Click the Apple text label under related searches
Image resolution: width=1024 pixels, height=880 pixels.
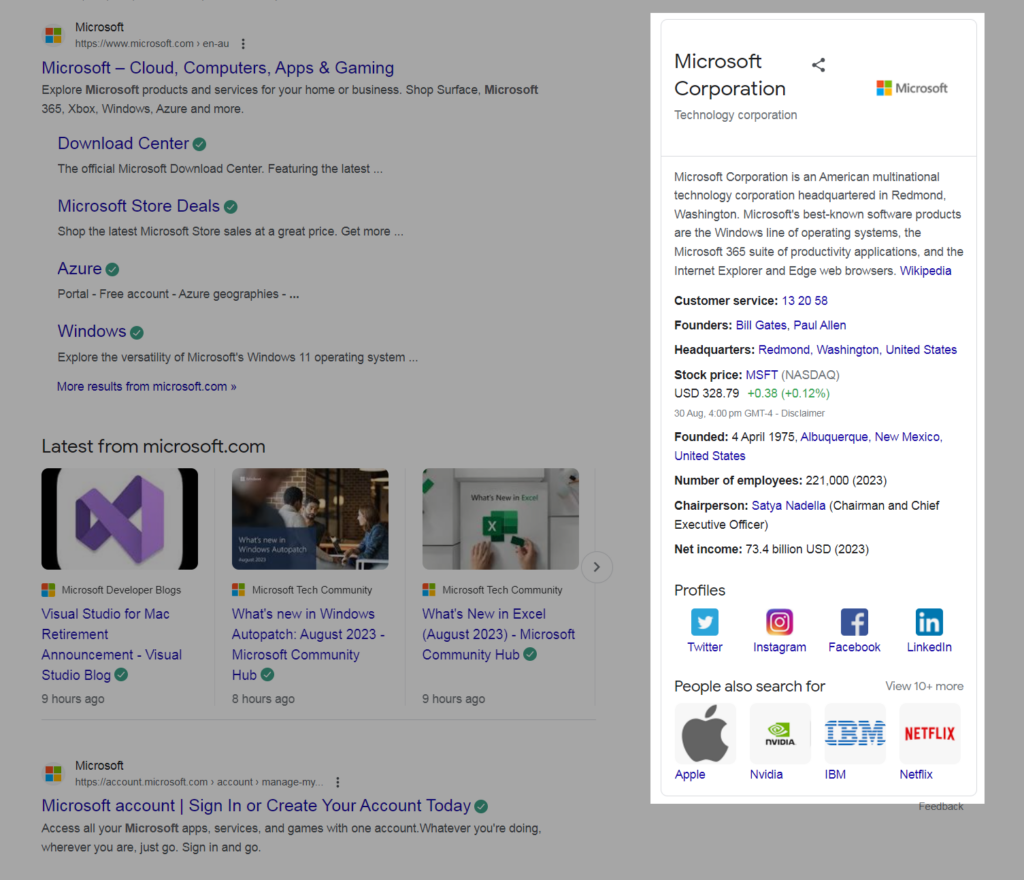690,774
